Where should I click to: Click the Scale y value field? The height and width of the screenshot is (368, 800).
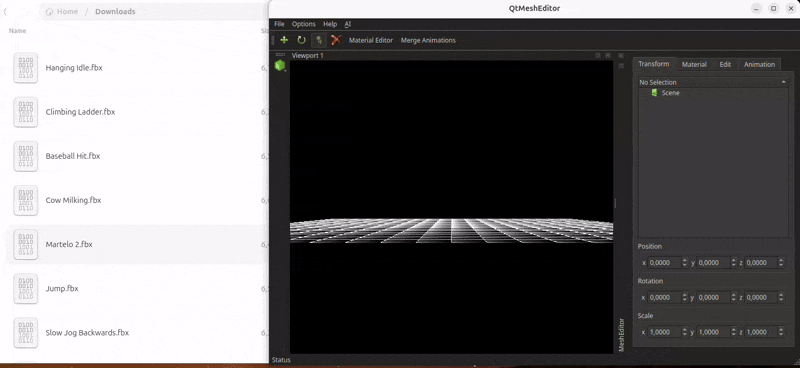tap(713, 332)
